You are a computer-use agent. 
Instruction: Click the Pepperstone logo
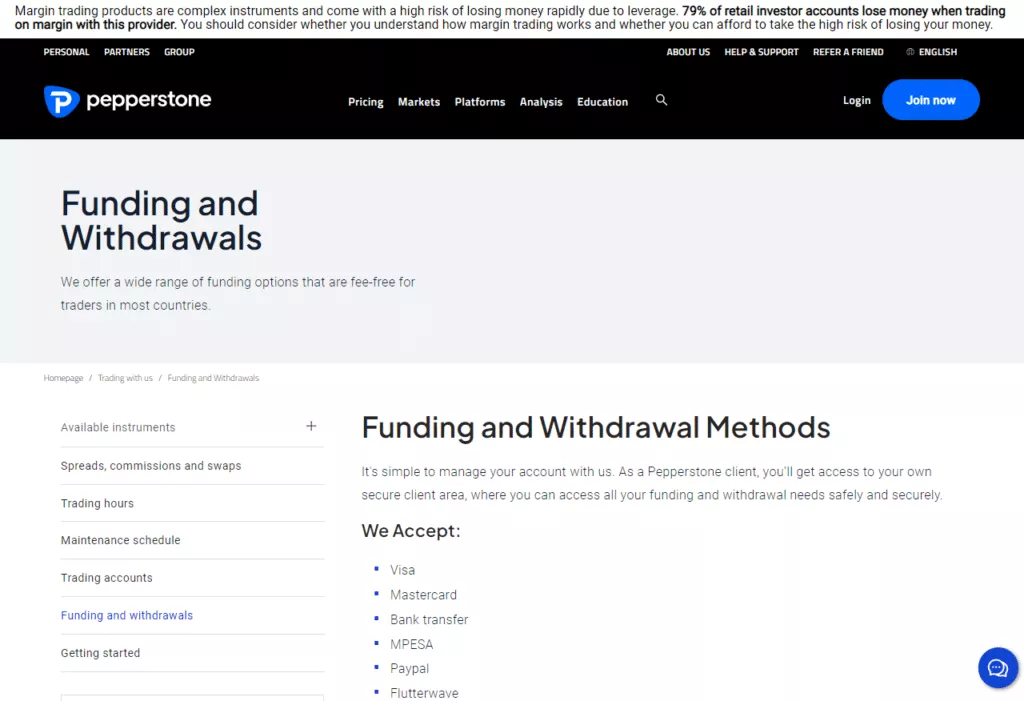127,101
